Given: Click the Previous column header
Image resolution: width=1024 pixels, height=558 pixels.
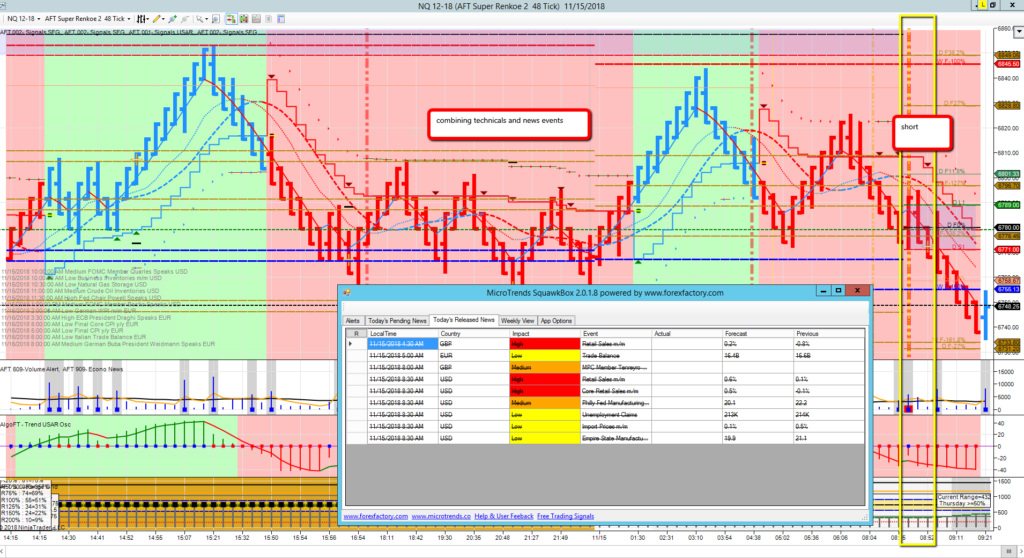Looking at the screenshot, I should (x=829, y=333).
